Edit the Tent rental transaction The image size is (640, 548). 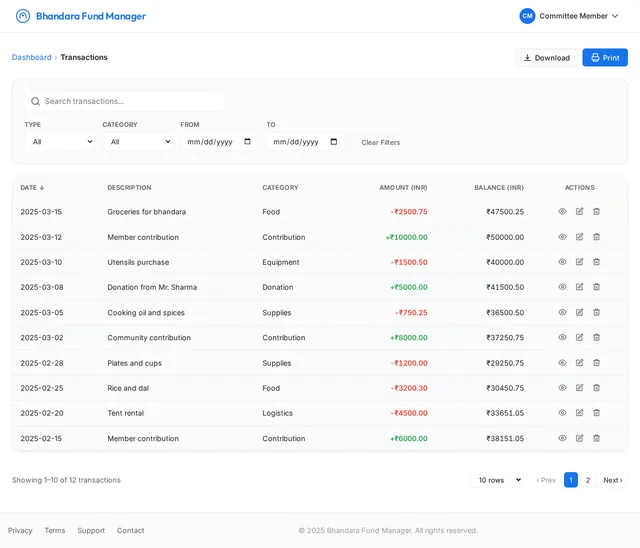[579, 413]
